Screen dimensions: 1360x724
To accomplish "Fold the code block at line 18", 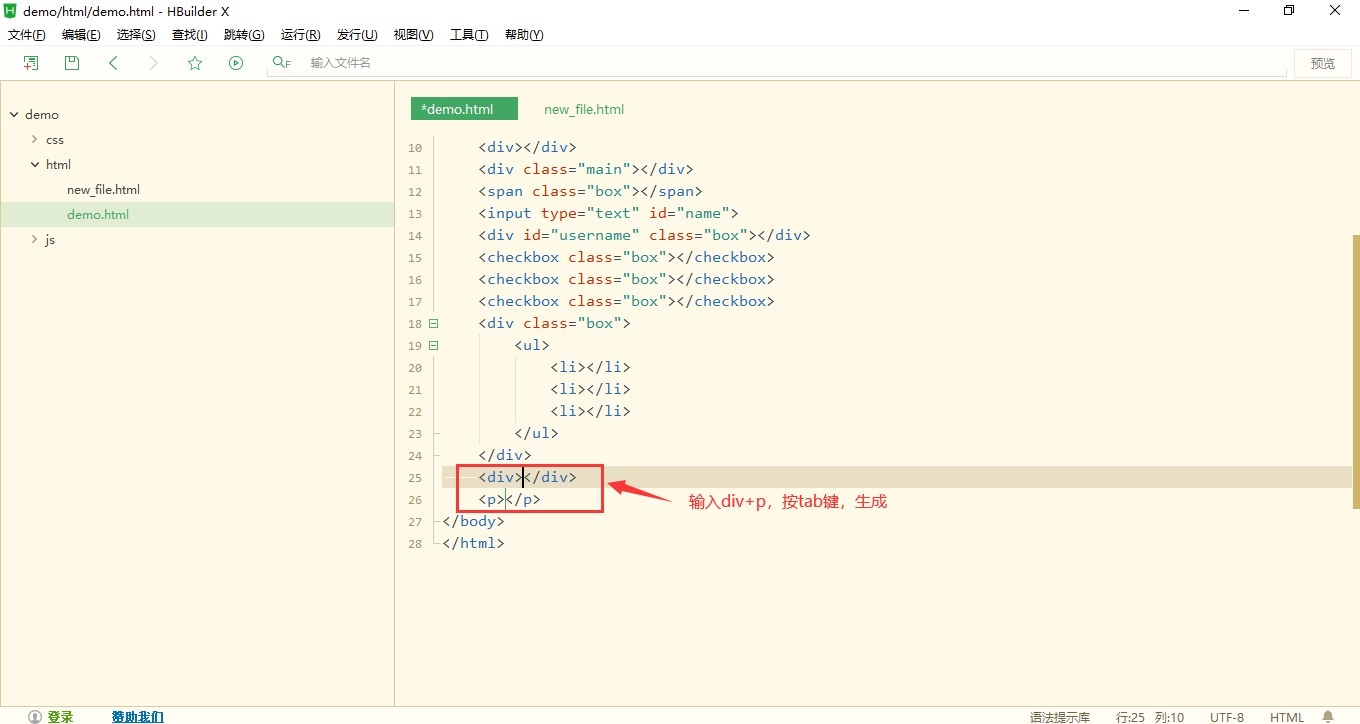I will 433,323.
